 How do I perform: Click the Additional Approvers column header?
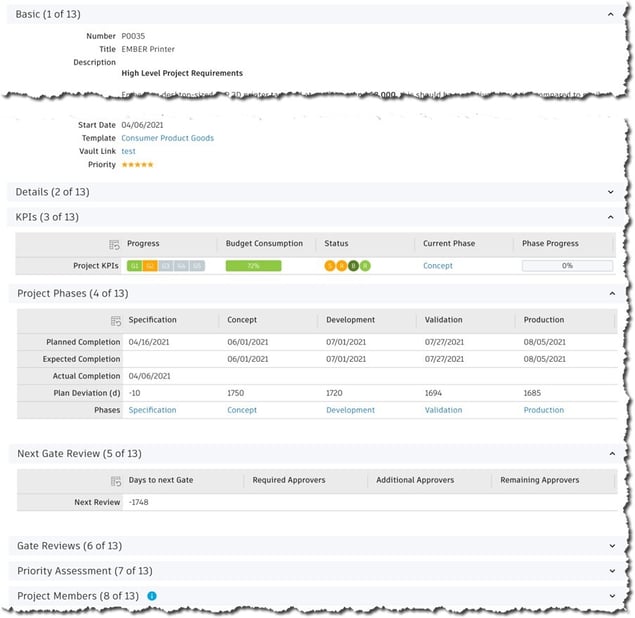(x=415, y=480)
